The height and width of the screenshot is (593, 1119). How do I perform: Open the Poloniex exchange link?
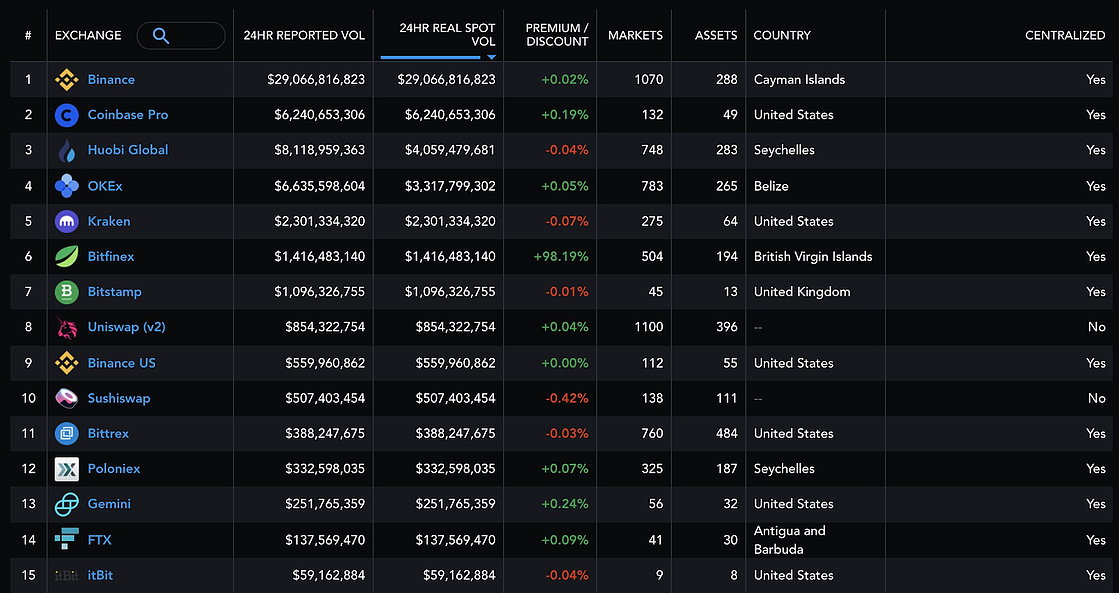tap(114, 469)
